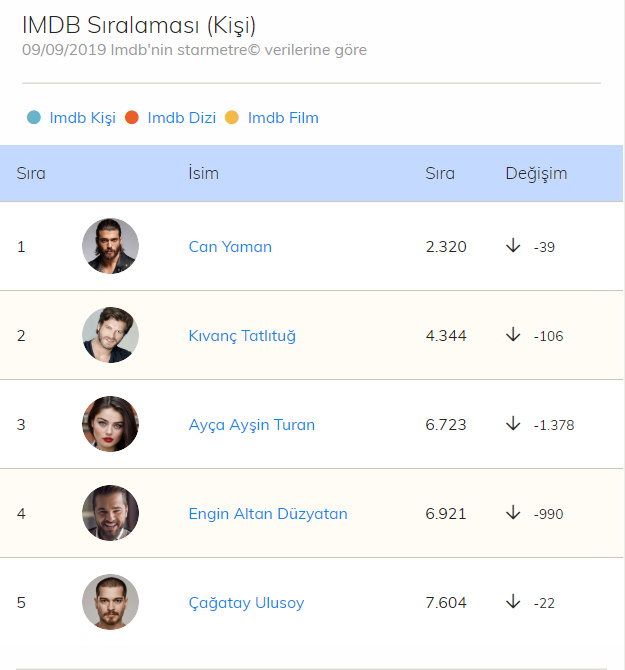Click Engin Altan Düzyatan's profile photo
The width and height of the screenshot is (625, 670).
pos(110,513)
